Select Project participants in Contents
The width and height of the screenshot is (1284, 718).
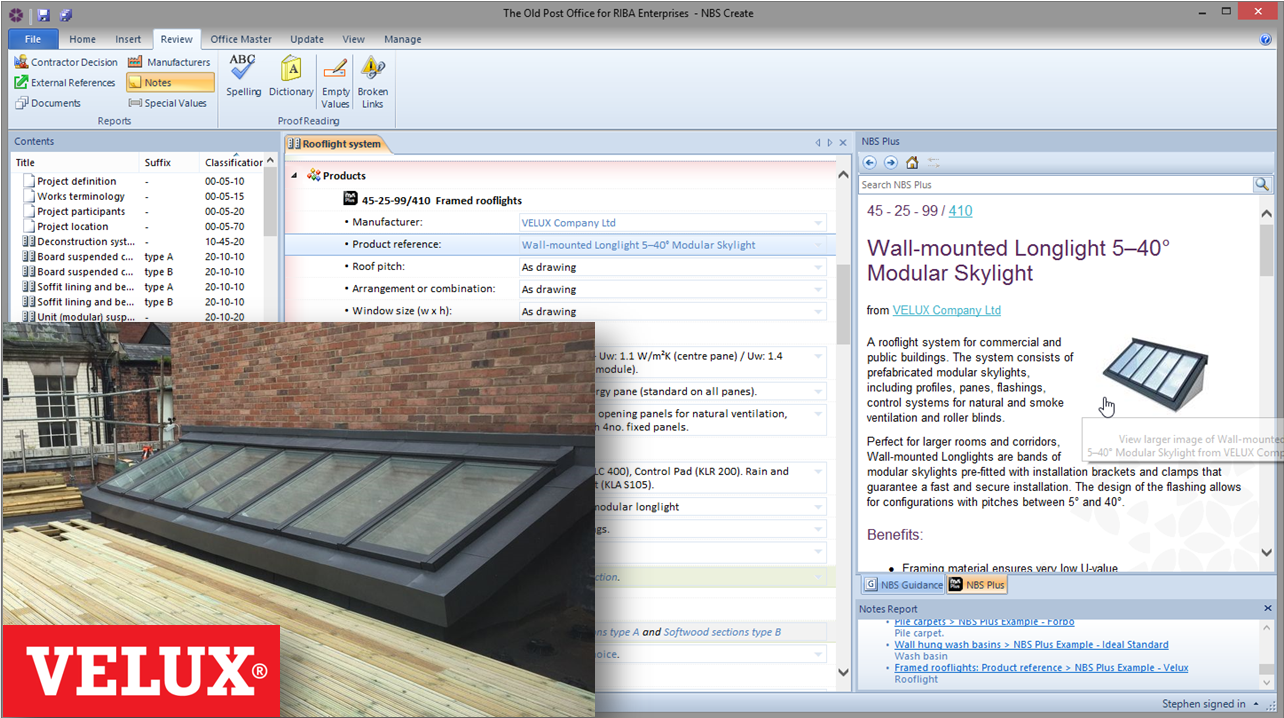(81, 211)
